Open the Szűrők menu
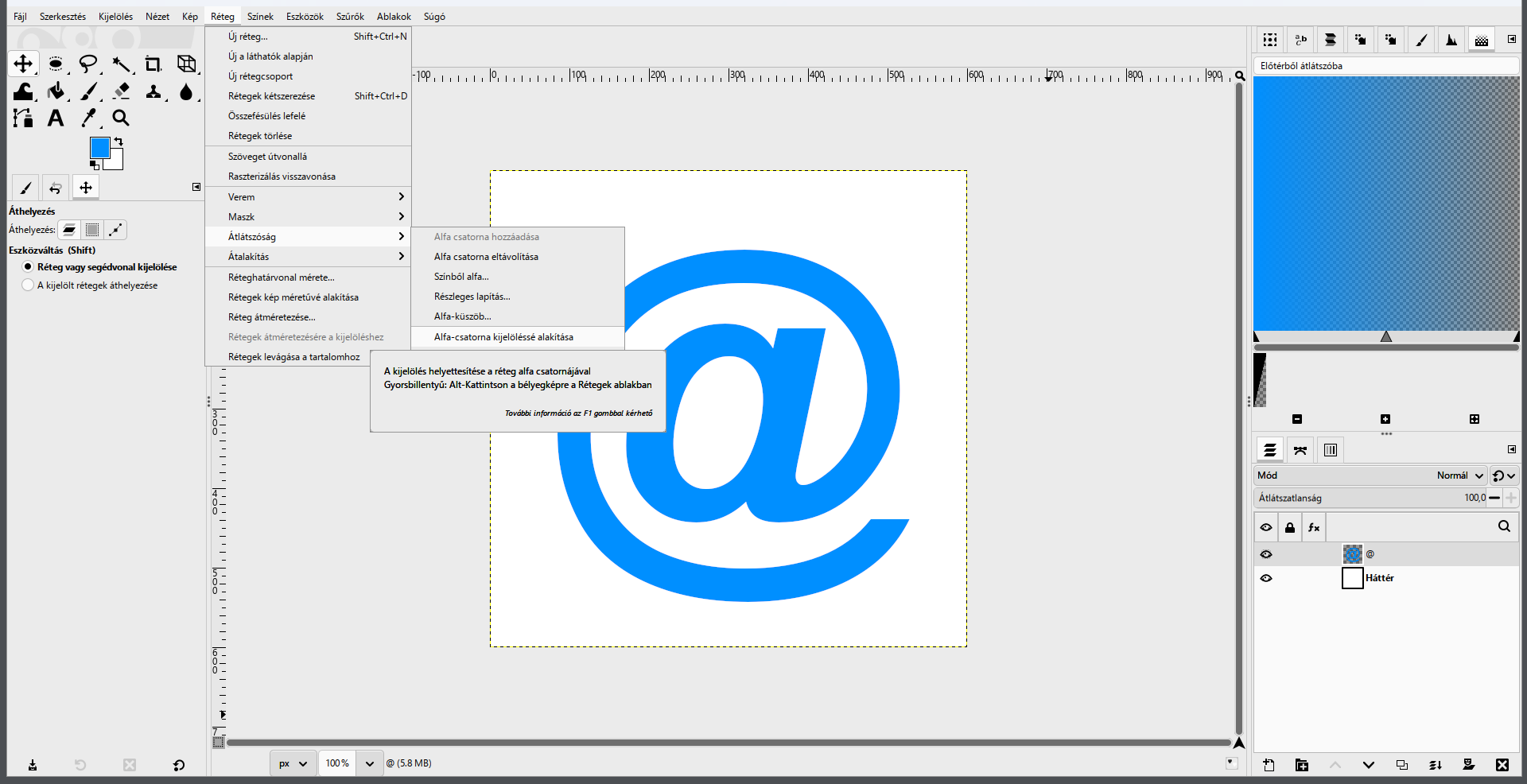The width and height of the screenshot is (1527, 784). tap(350, 17)
